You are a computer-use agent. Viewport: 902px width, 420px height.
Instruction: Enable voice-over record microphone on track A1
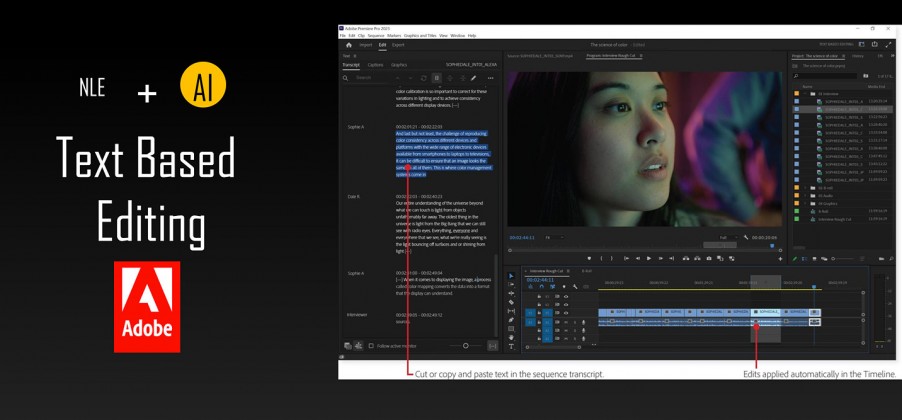point(583,322)
